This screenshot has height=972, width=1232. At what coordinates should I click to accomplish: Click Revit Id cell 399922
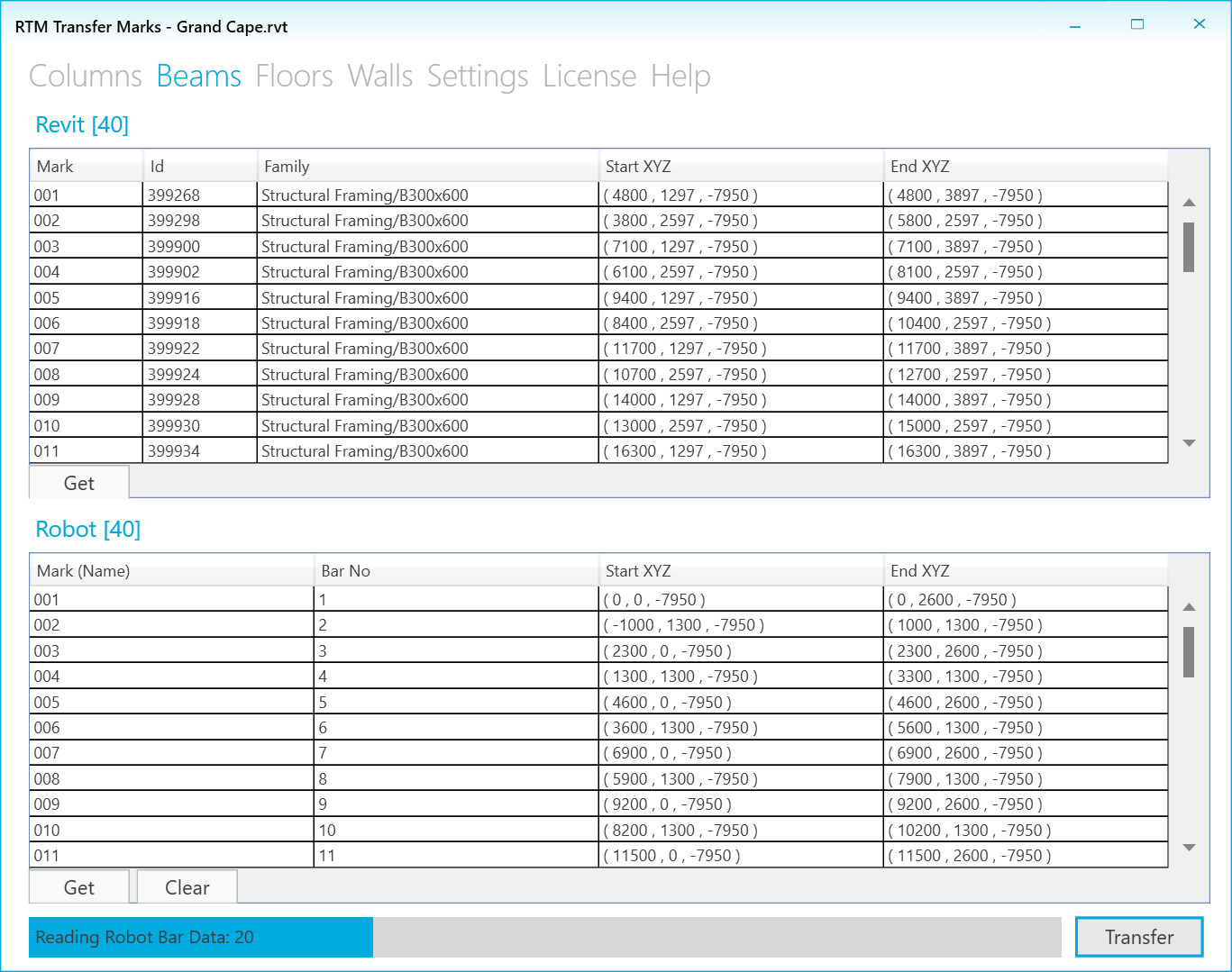point(200,349)
